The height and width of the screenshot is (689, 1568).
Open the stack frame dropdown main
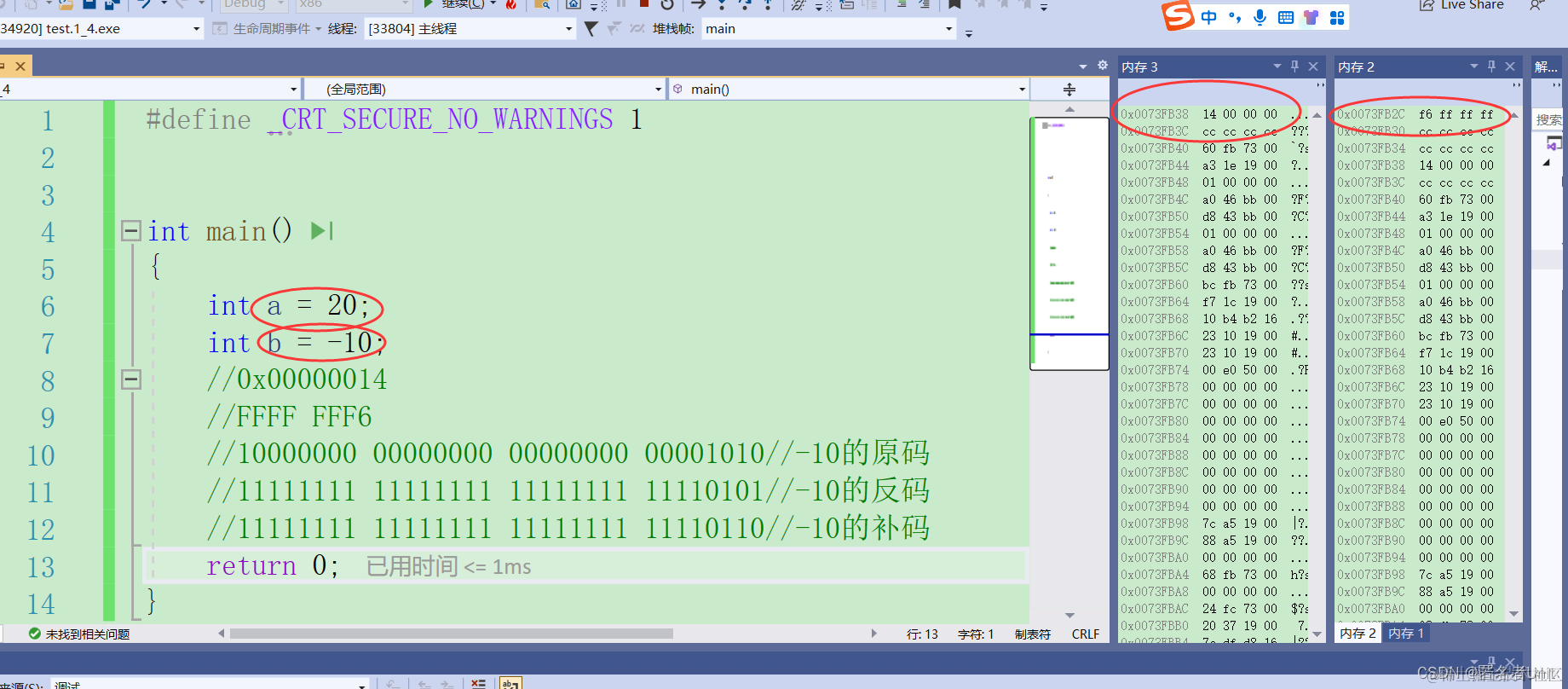828,29
